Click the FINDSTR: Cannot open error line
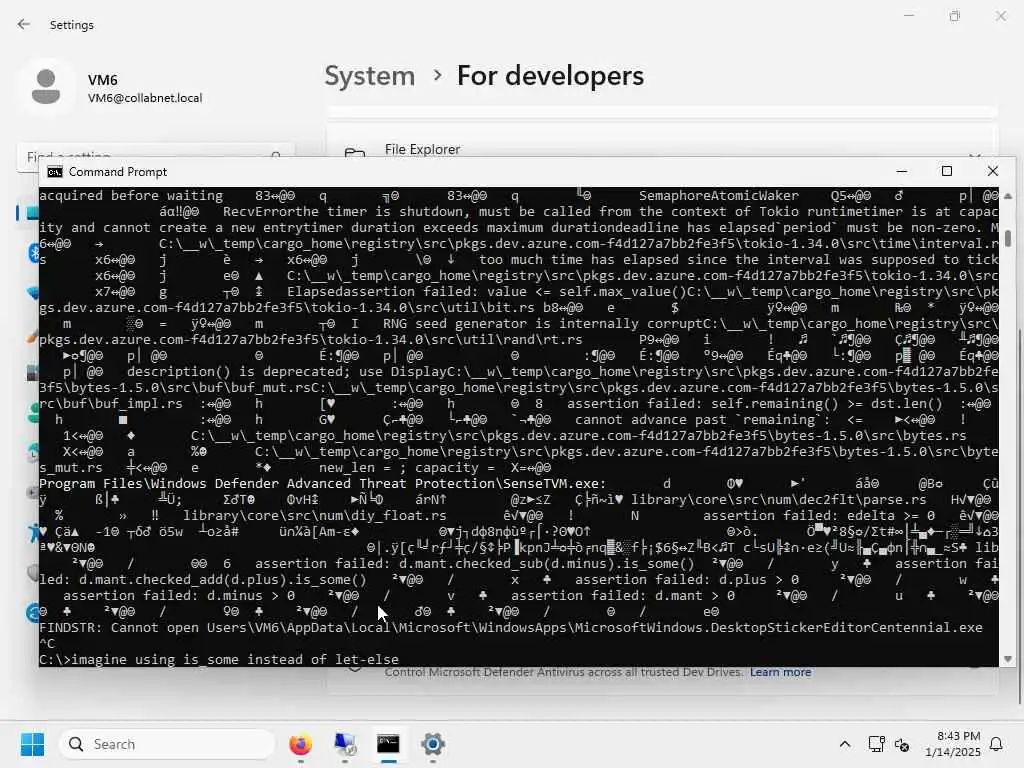The height and width of the screenshot is (768, 1024). (510, 628)
